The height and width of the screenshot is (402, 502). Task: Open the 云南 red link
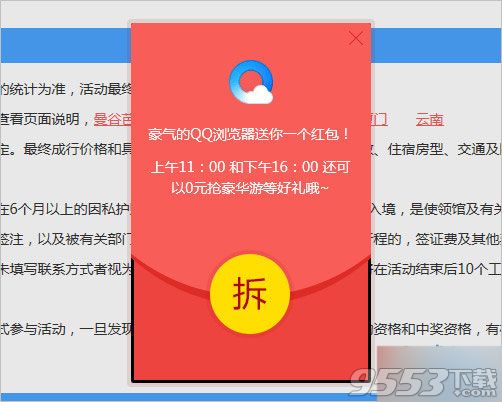pyautogui.click(x=429, y=120)
